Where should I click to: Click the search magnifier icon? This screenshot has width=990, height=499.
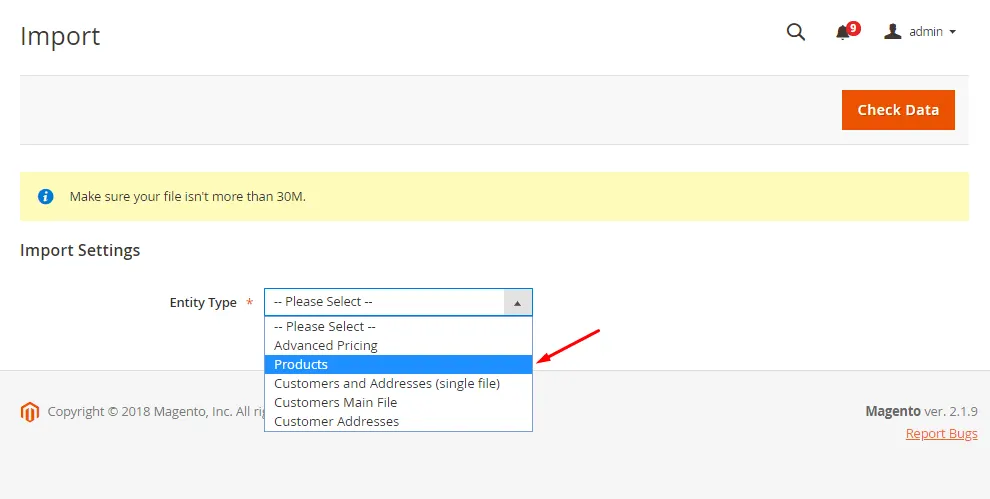pyautogui.click(x=796, y=32)
